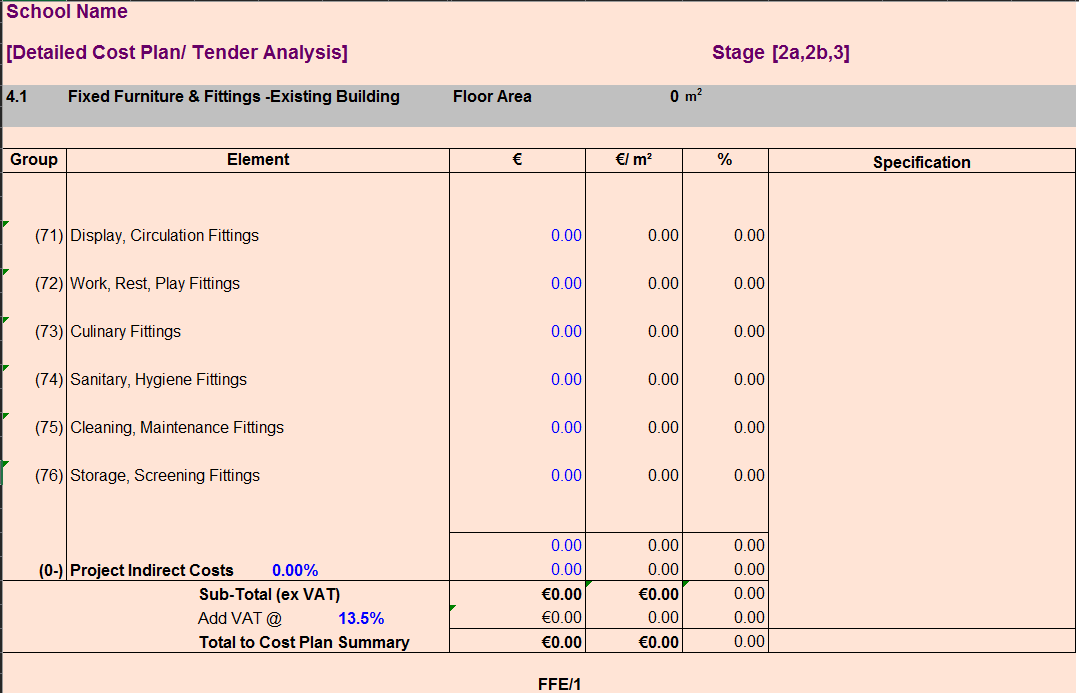The width and height of the screenshot is (1079, 693).
Task: Select the blue 0.00% Project Indirect Costs rate
Action: coord(296,569)
